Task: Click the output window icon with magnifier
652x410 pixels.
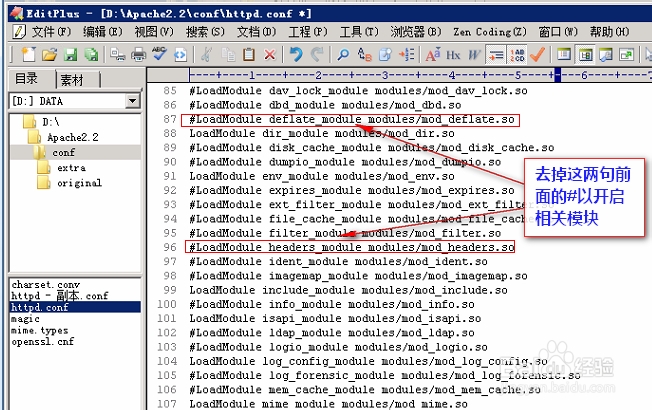Action: click(x=606, y=54)
